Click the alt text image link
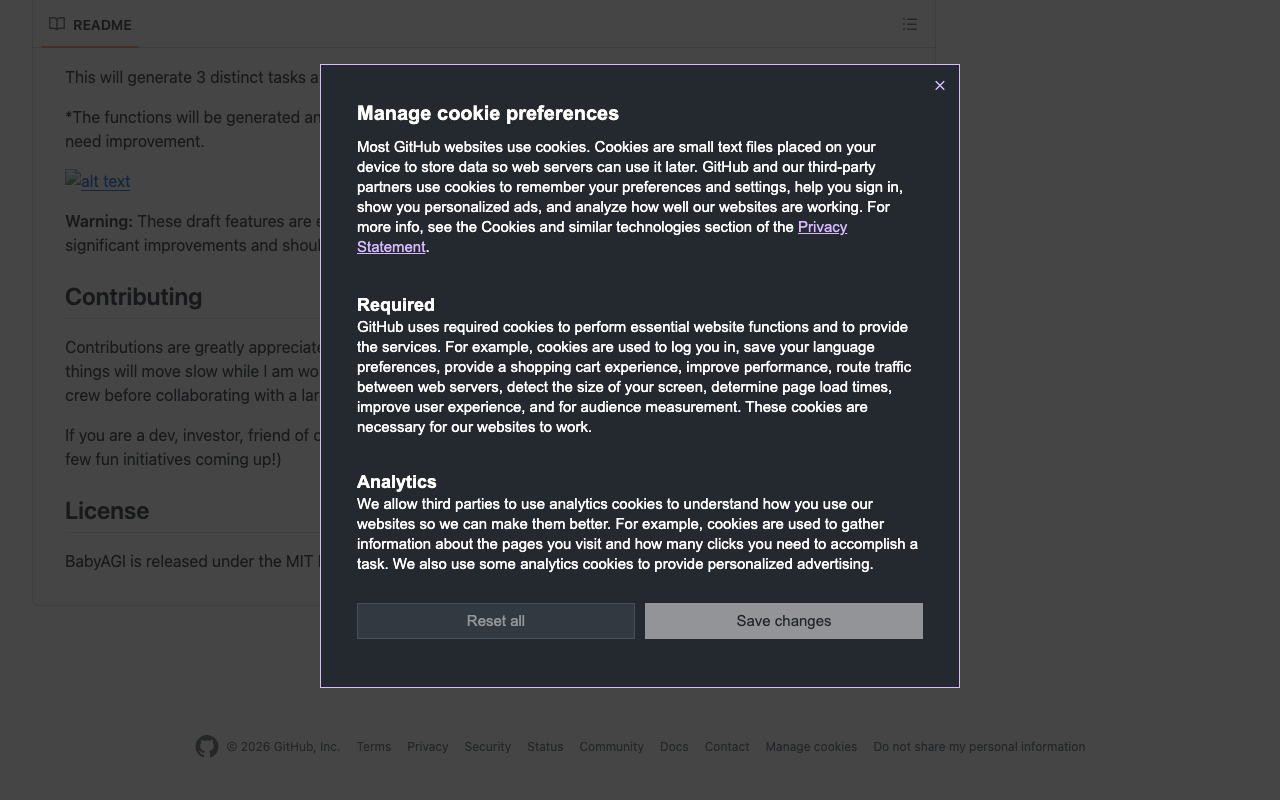 coord(98,181)
